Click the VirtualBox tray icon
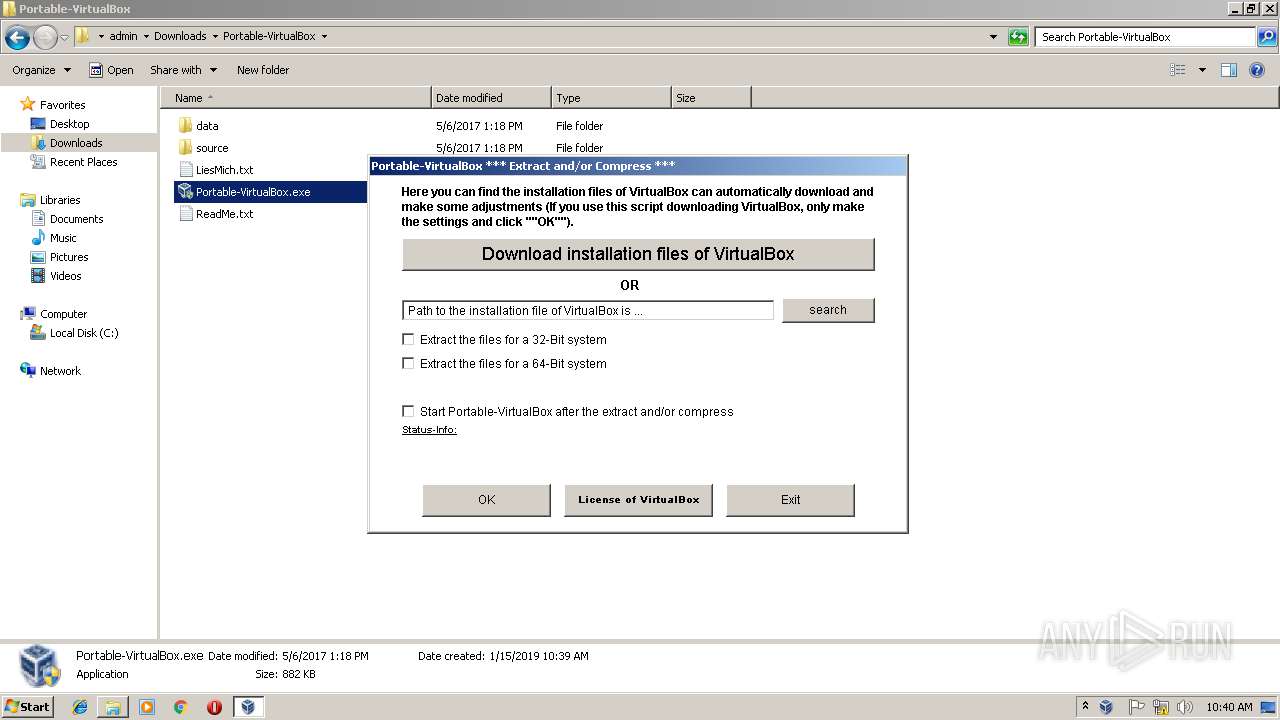This screenshot has height=720, width=1280. pyautogui.click(x=1106, y=707)
